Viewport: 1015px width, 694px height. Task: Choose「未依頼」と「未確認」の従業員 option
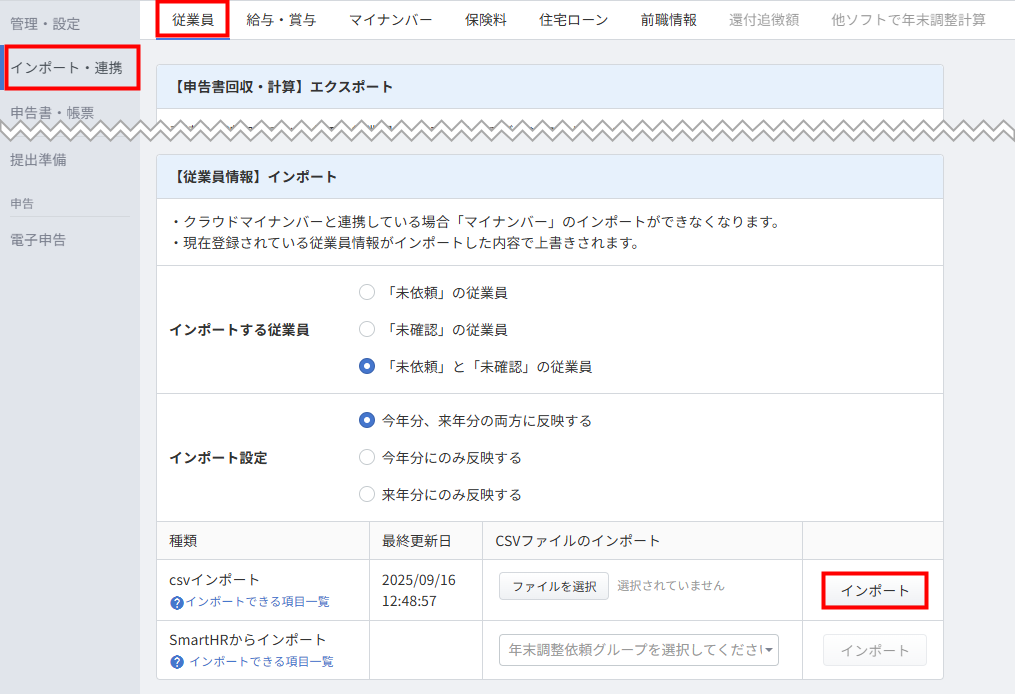tap(367, 367)
